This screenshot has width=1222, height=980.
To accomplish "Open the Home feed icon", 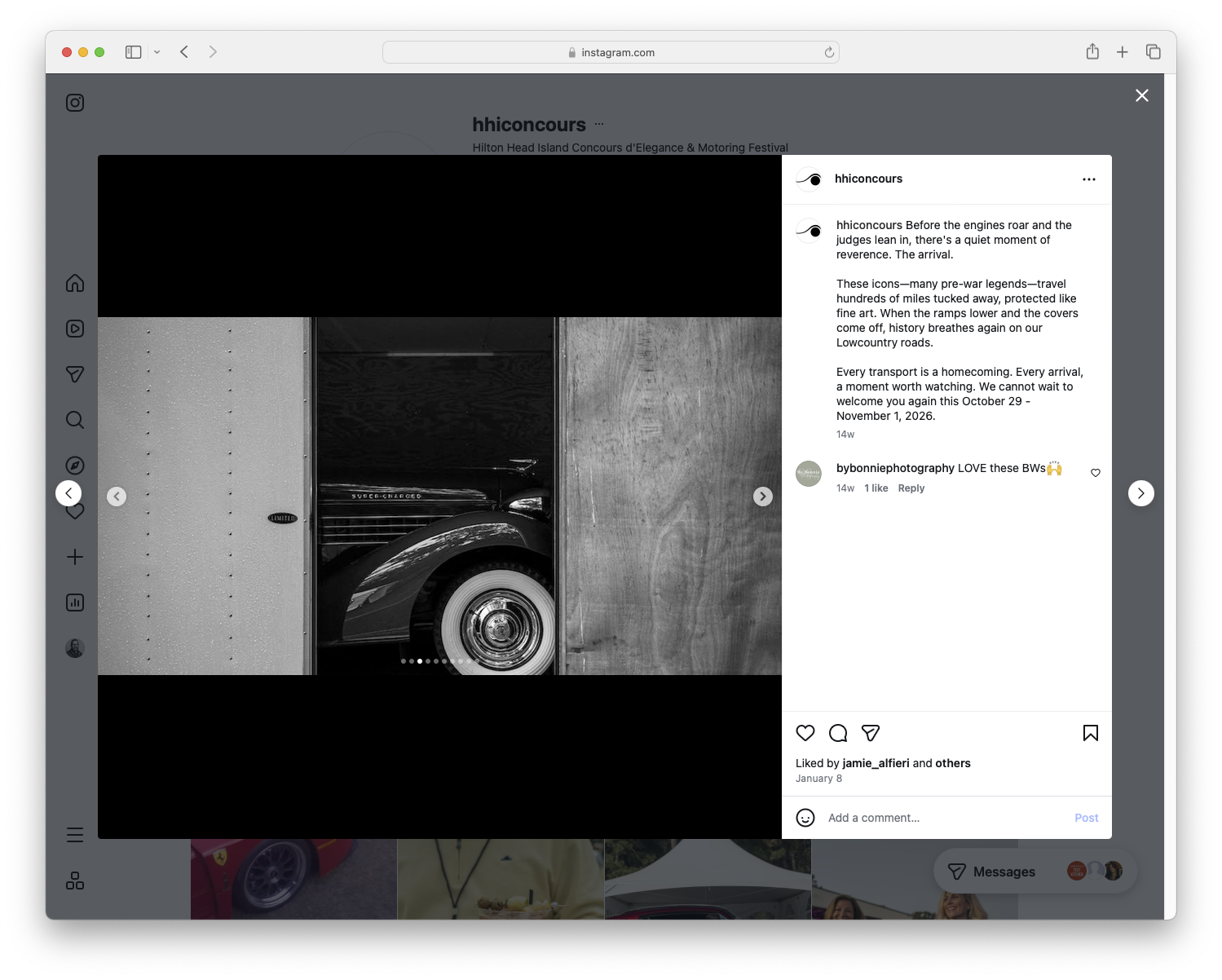I will click(74, 283).
